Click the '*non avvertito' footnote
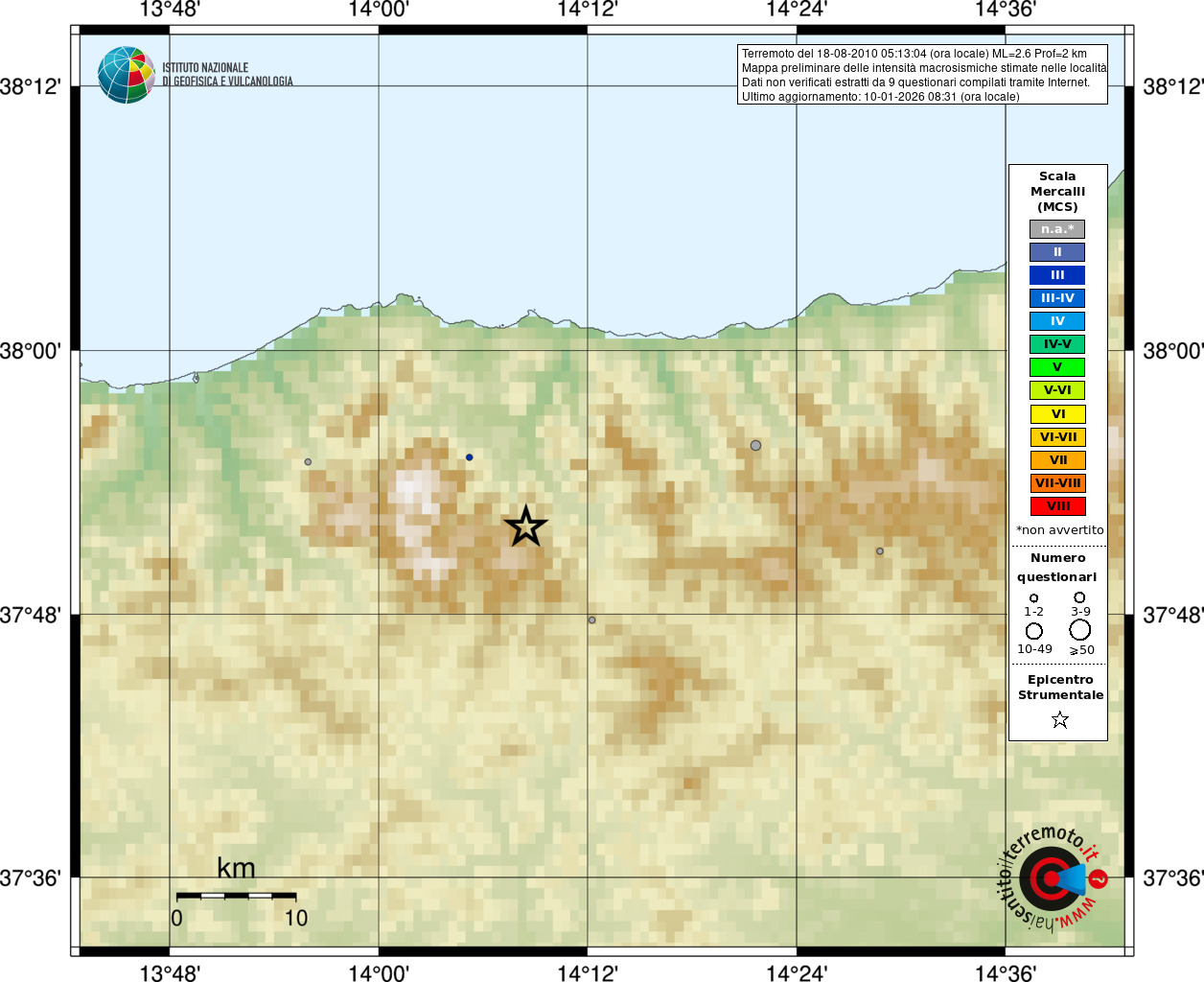Viewport: 1204px width, 982px height. click(1059, 530)
